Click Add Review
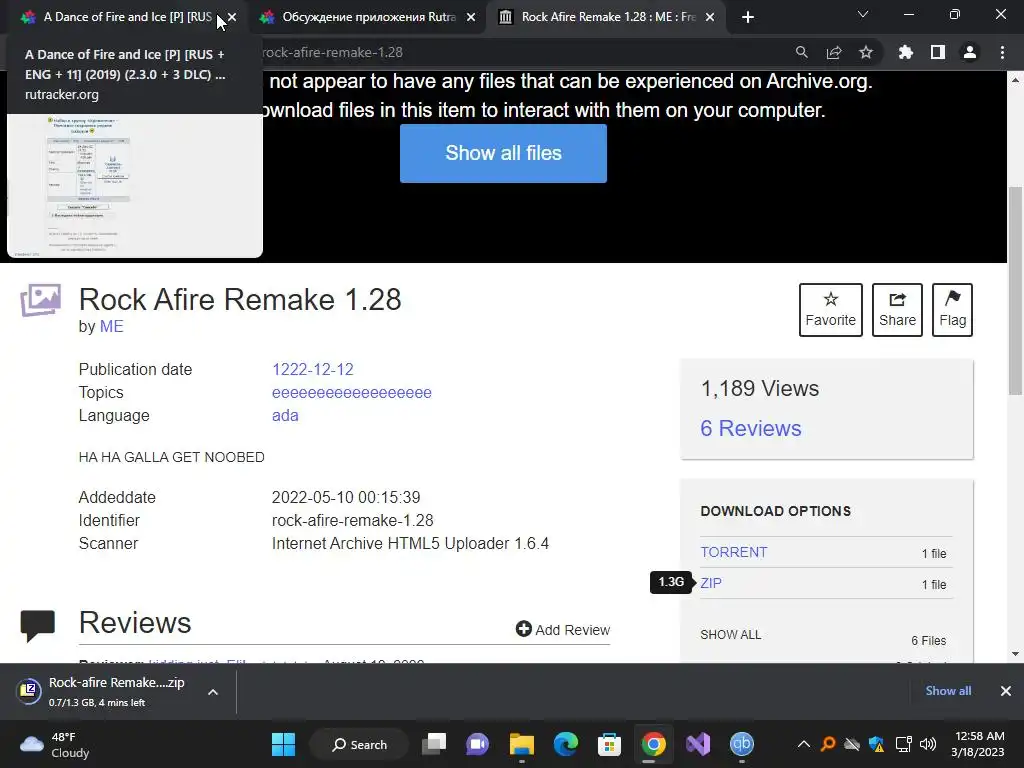1024x768 pixels. click(562, 630)
